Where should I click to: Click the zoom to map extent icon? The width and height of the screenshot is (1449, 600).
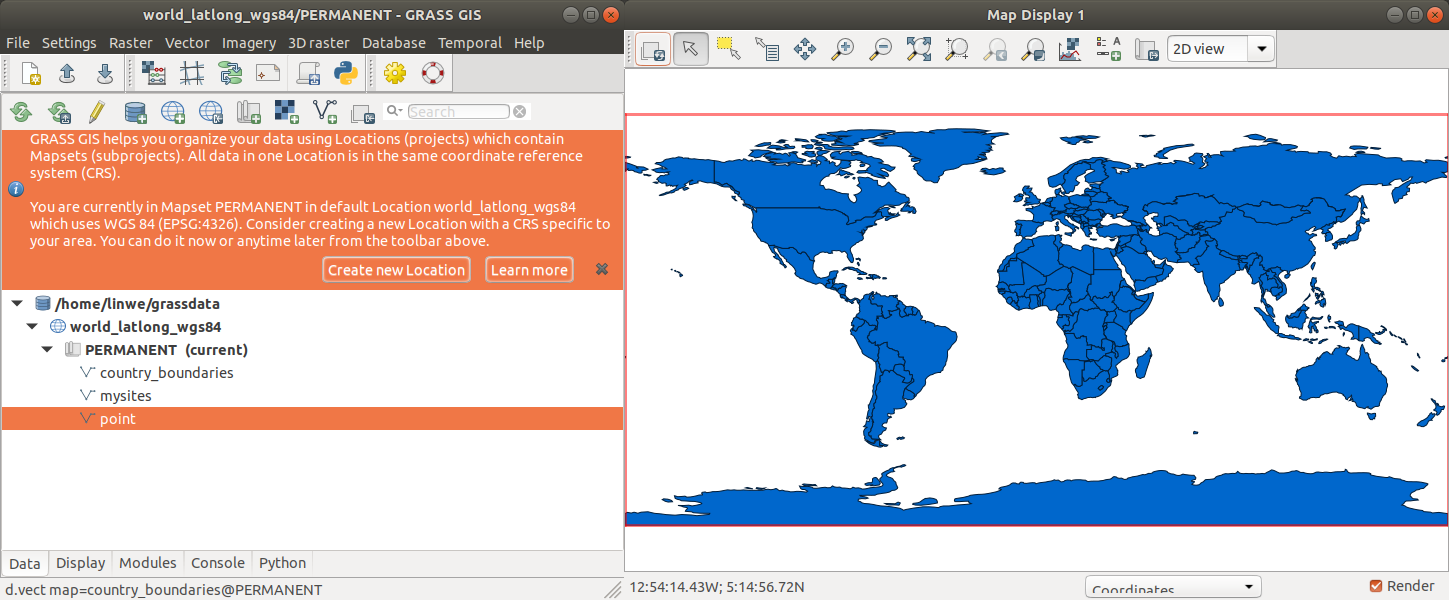click(918, 49)
